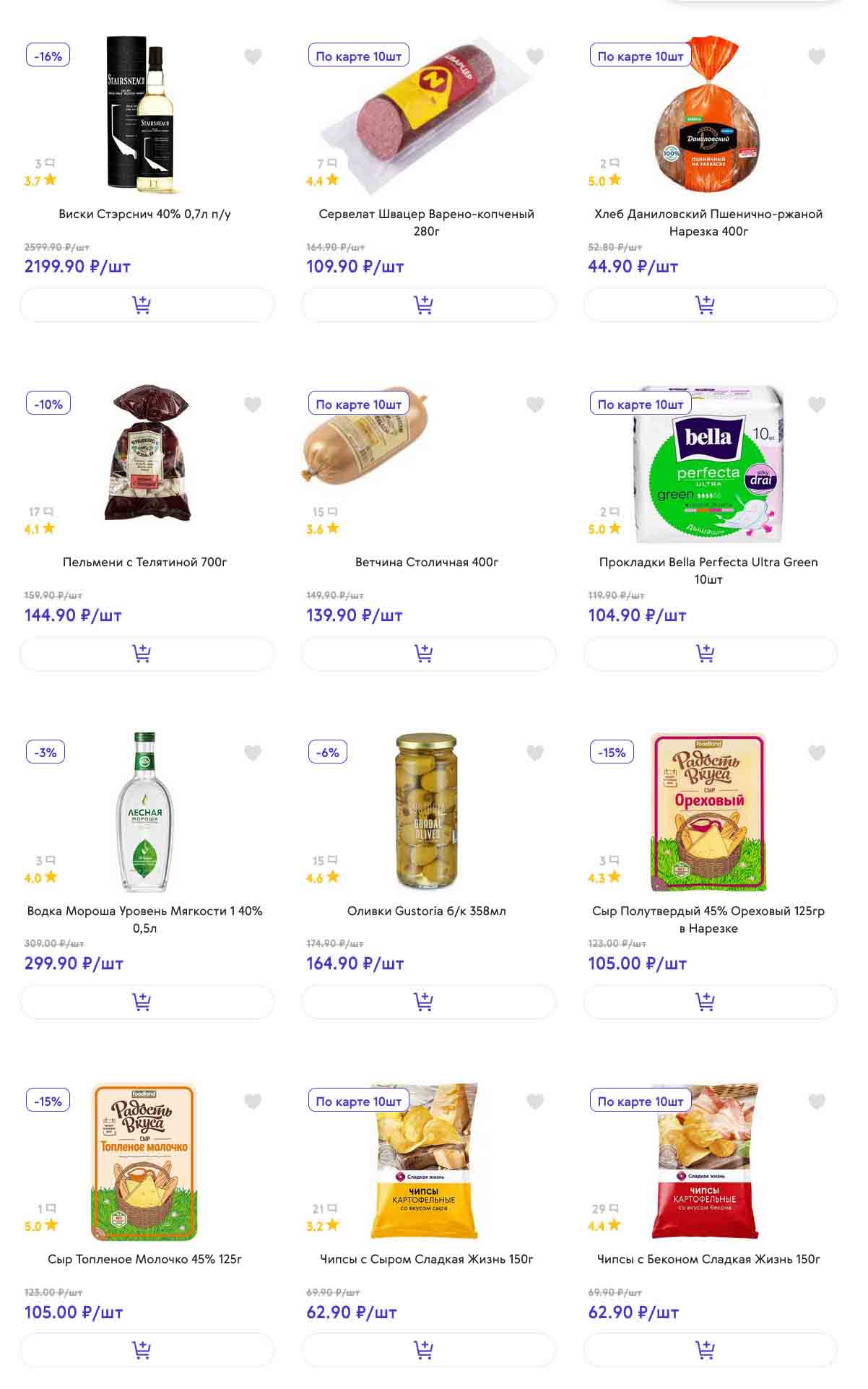This screenshot has height=1389, width=868.
Task: Toggle favorite heart for Ветчина Столичная
Action: click(x=535, y=404)
